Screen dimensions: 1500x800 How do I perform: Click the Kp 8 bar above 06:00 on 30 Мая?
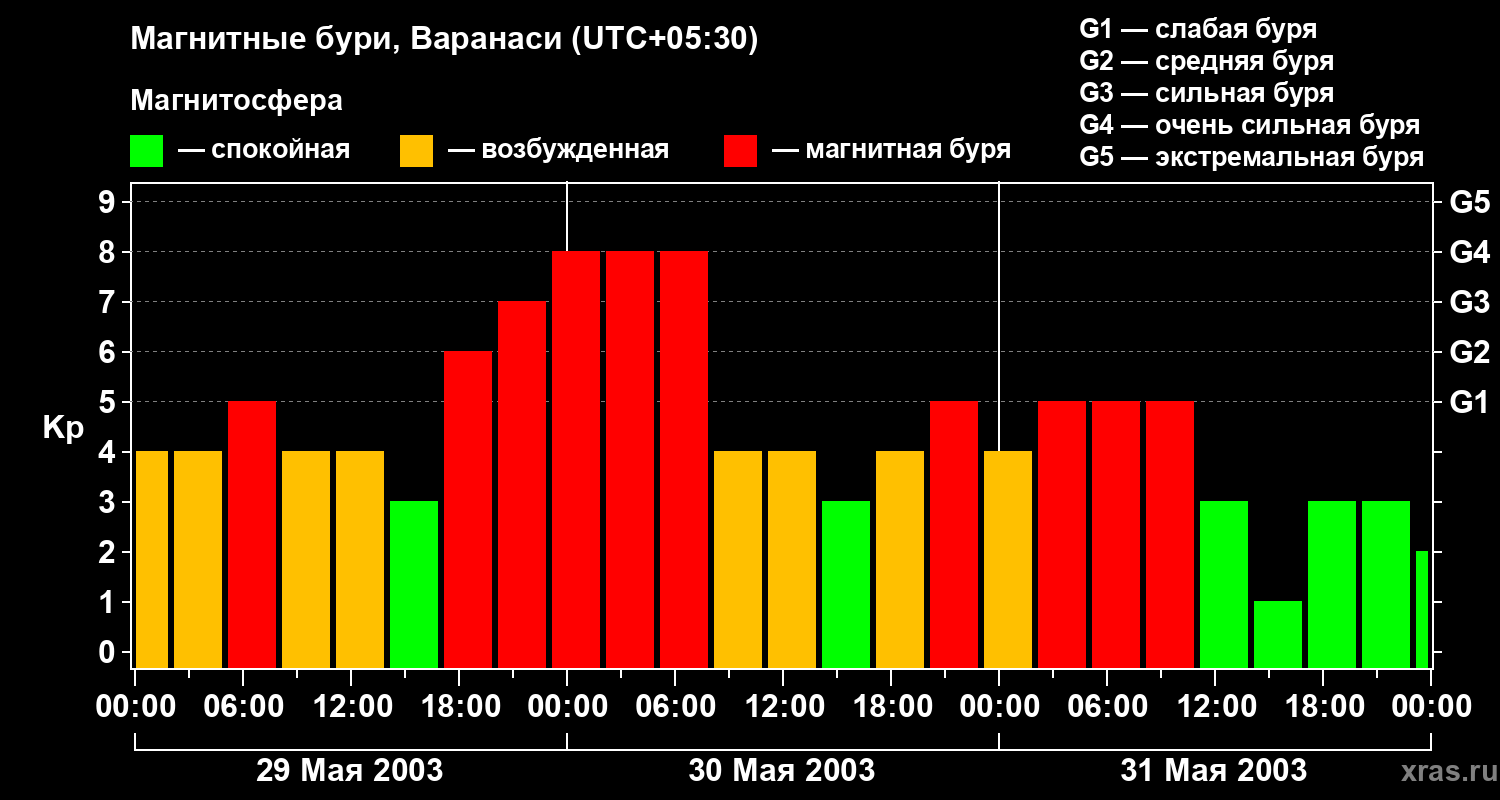point(684,459)
